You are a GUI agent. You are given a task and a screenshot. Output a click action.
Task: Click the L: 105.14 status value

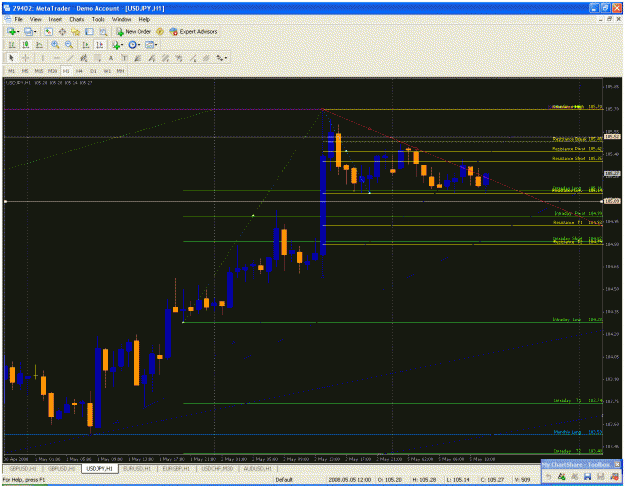click(x=456, y=480)
